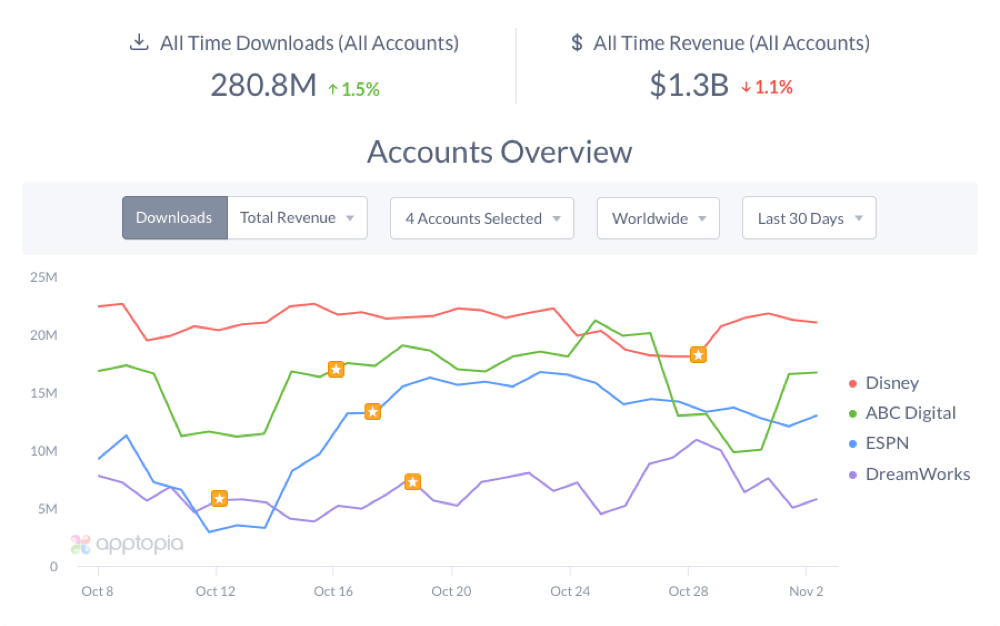Viewport: 1000px width, 626px height.
Task: Click the 280.8M downloads value
Action: pyautogui.click(x=263, y=85)
